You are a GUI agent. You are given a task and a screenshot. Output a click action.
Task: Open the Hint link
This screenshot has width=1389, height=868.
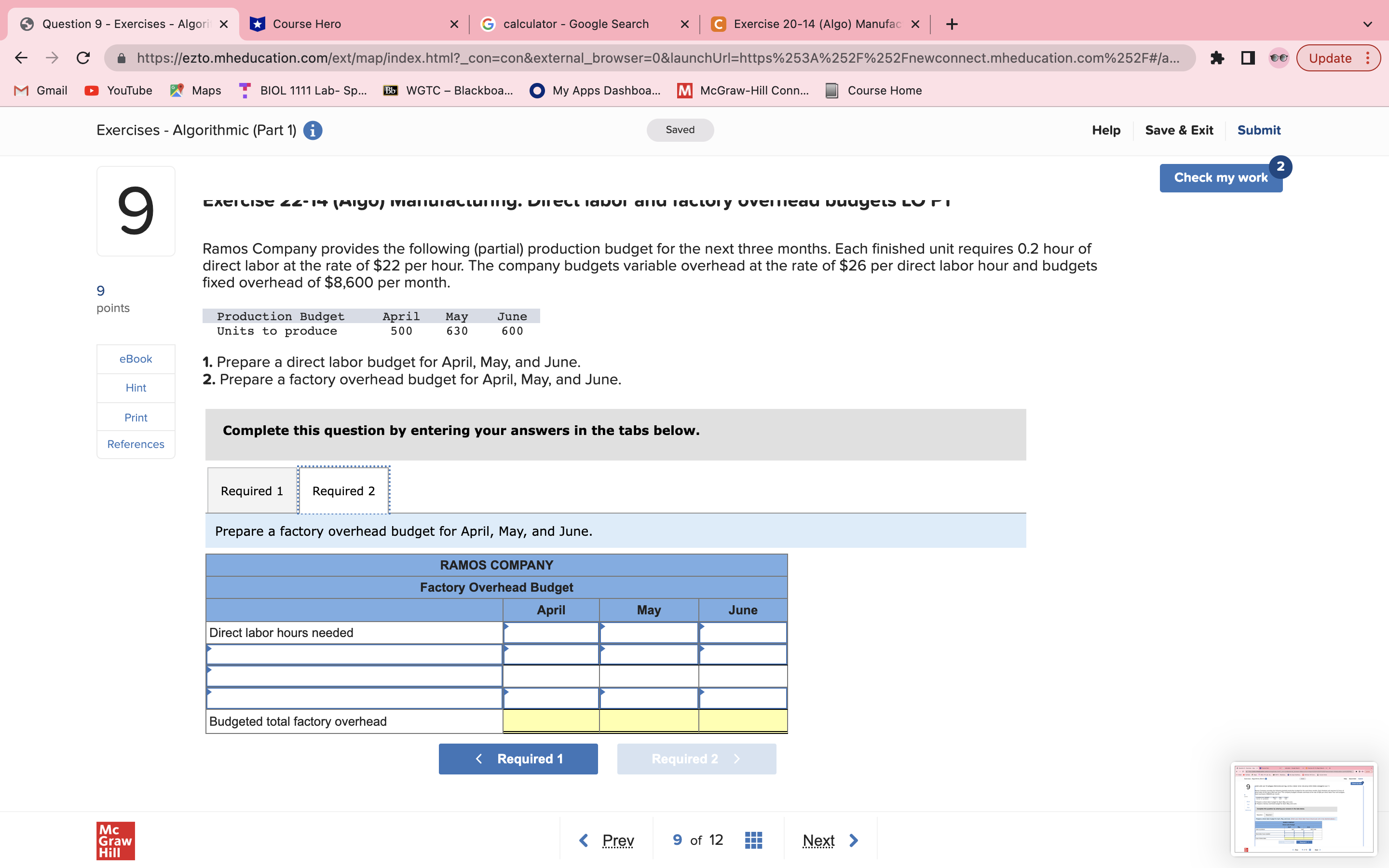136,388
